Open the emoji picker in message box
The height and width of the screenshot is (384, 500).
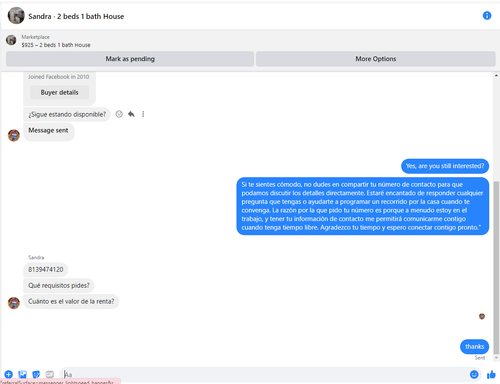point(474,374)
